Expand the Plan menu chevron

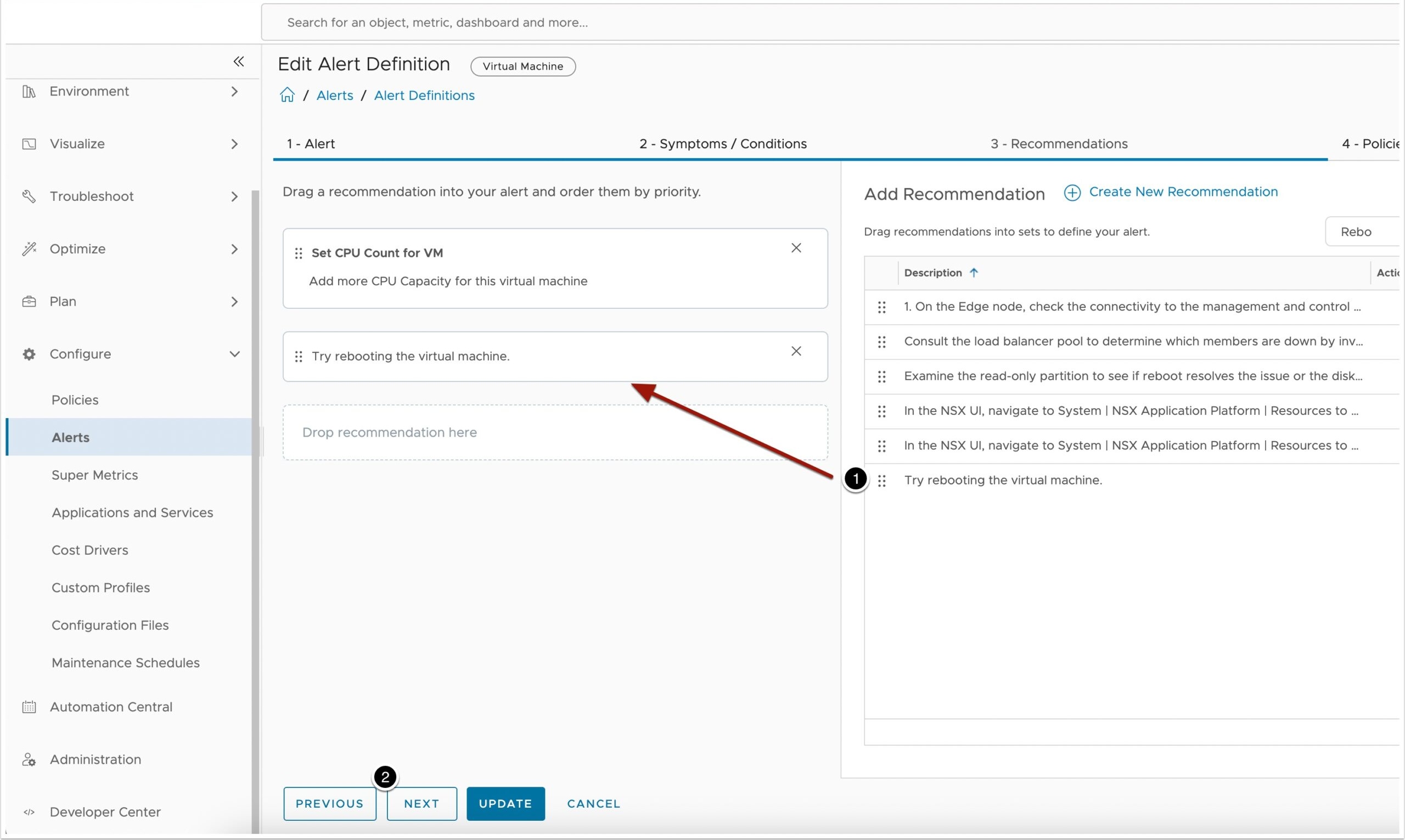point(234,302)
